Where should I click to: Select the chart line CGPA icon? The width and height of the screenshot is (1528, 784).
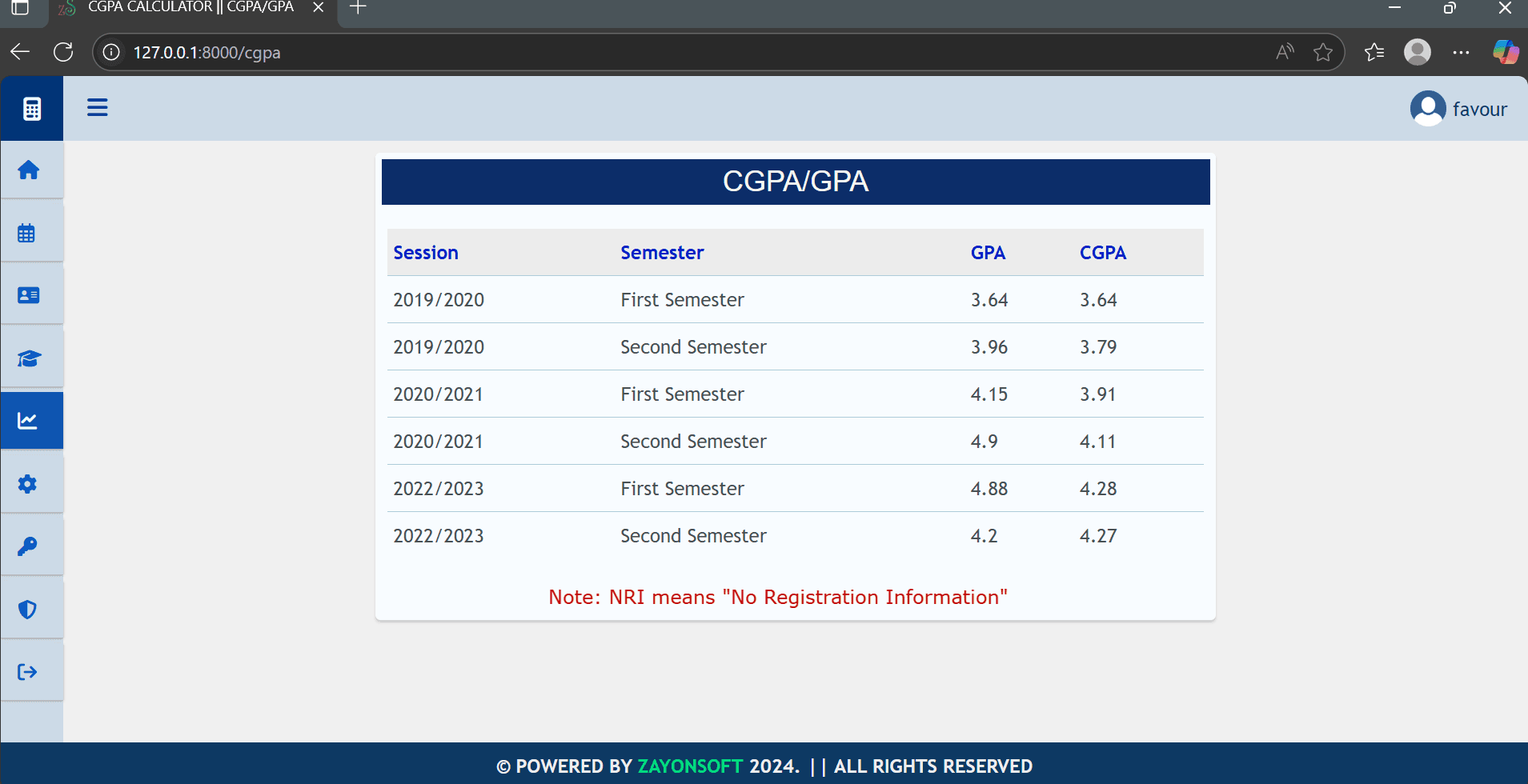28,420
